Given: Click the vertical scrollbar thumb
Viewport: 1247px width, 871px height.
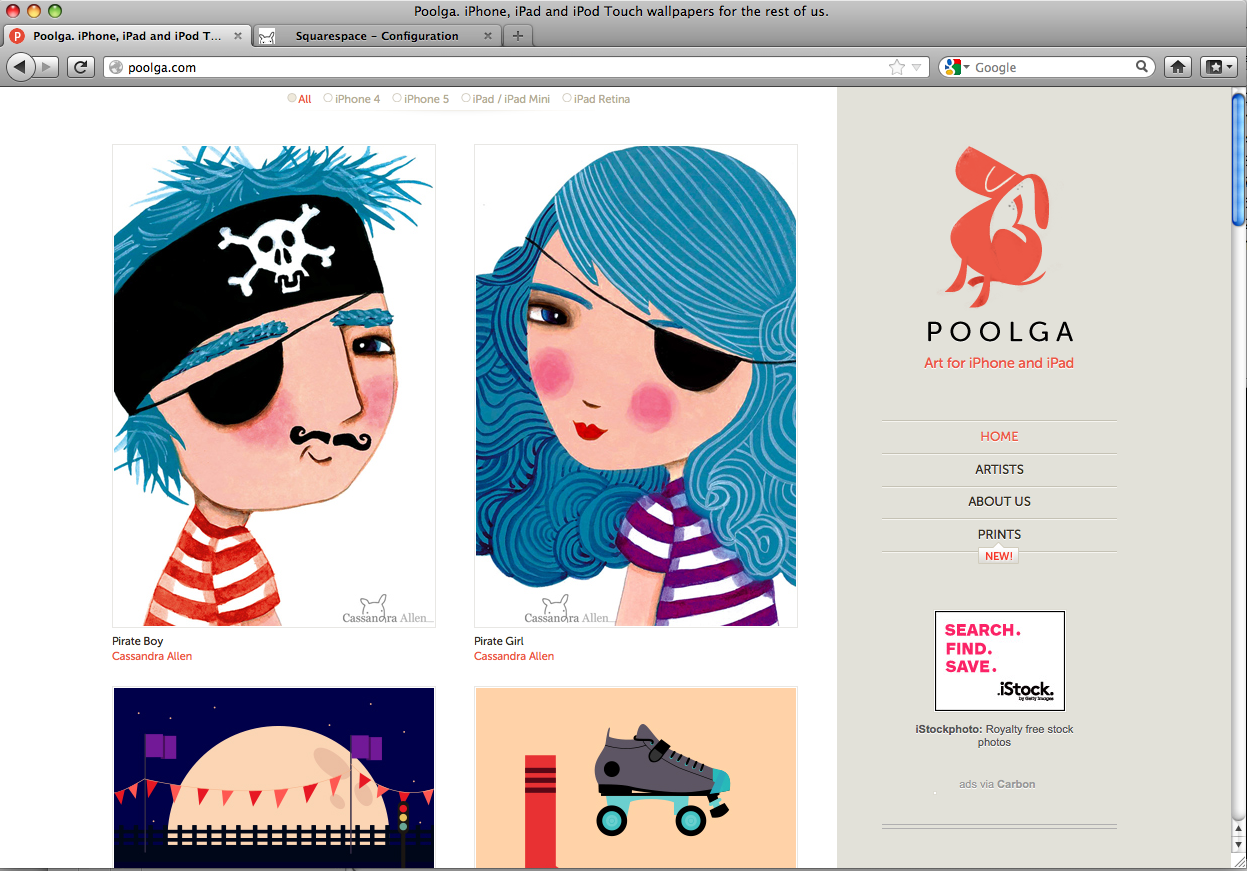Looking at the screenshot, I should [x=1238, y=159].
